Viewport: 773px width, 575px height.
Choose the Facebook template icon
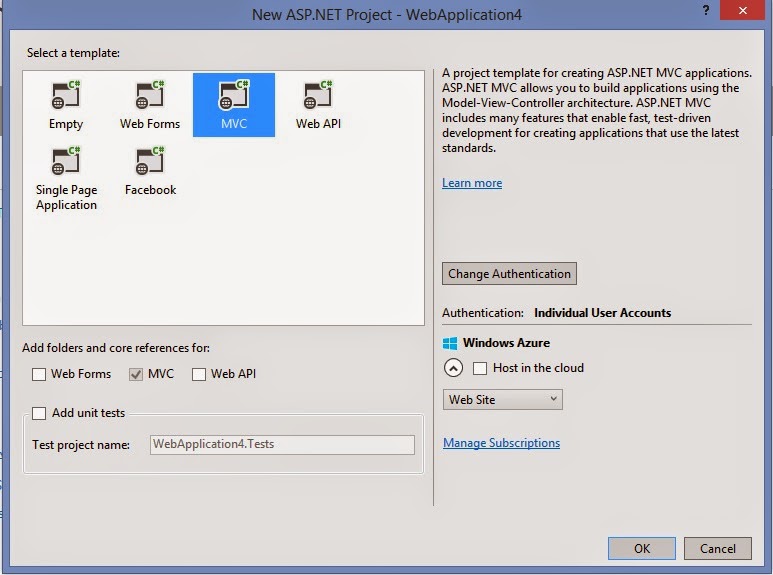tap(150, 161)
